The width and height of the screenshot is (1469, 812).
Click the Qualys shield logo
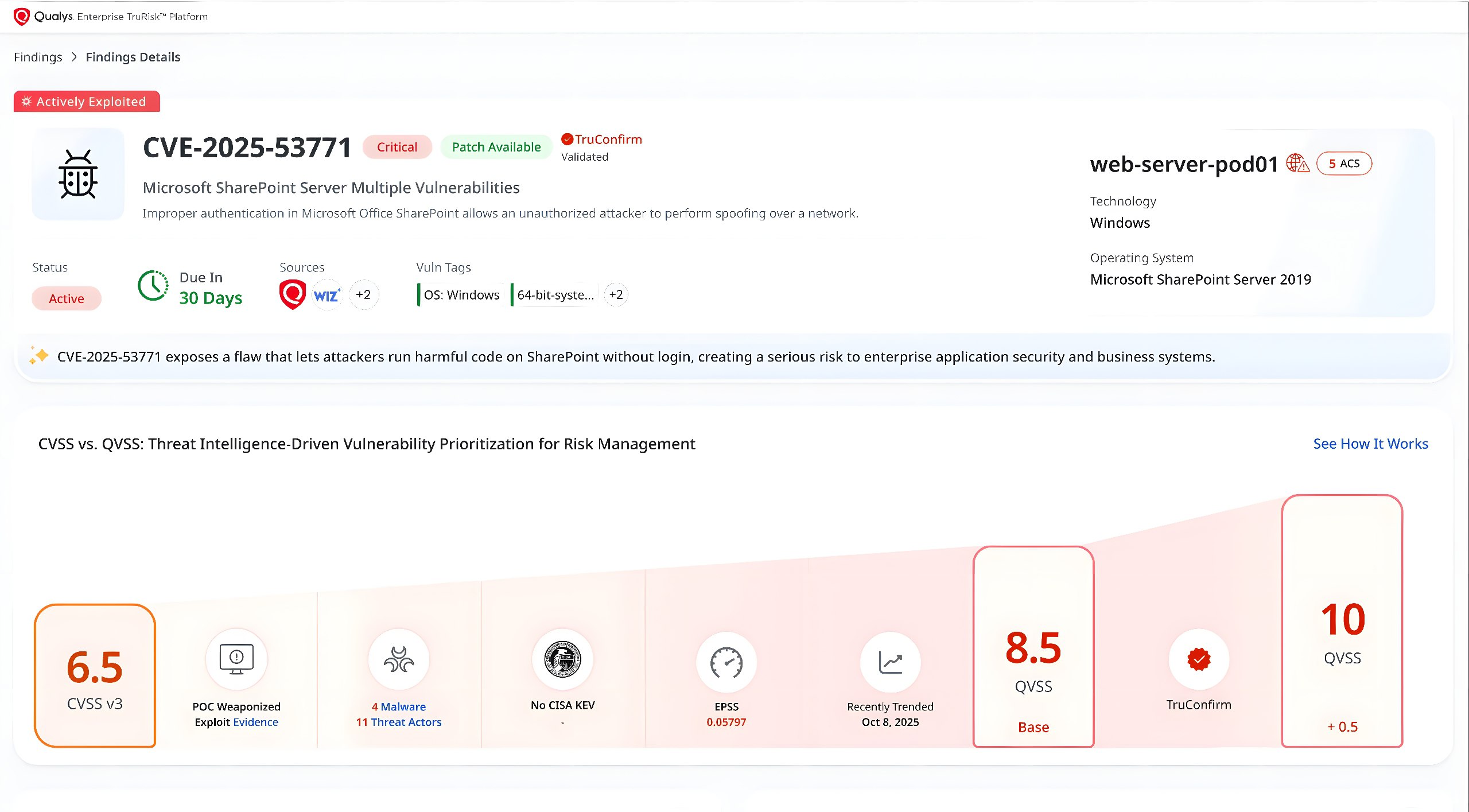[x=21, y=17]
